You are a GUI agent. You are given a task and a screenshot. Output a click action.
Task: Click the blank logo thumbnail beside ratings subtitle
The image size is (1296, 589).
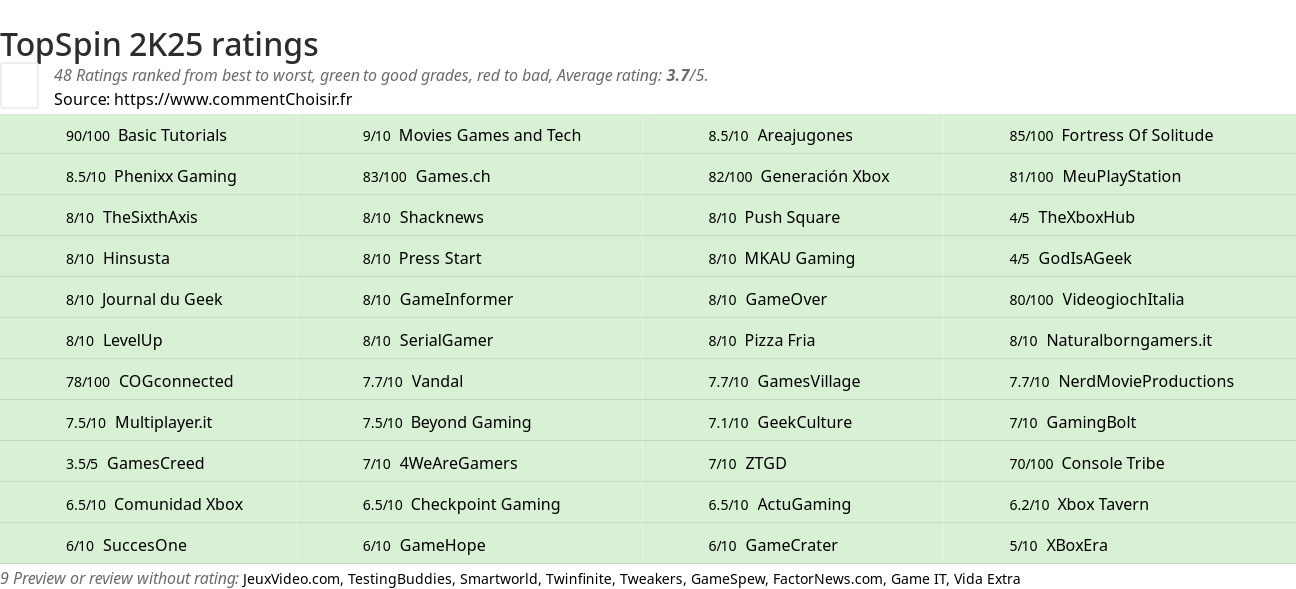pyautogui.click(x=19, y=85)
